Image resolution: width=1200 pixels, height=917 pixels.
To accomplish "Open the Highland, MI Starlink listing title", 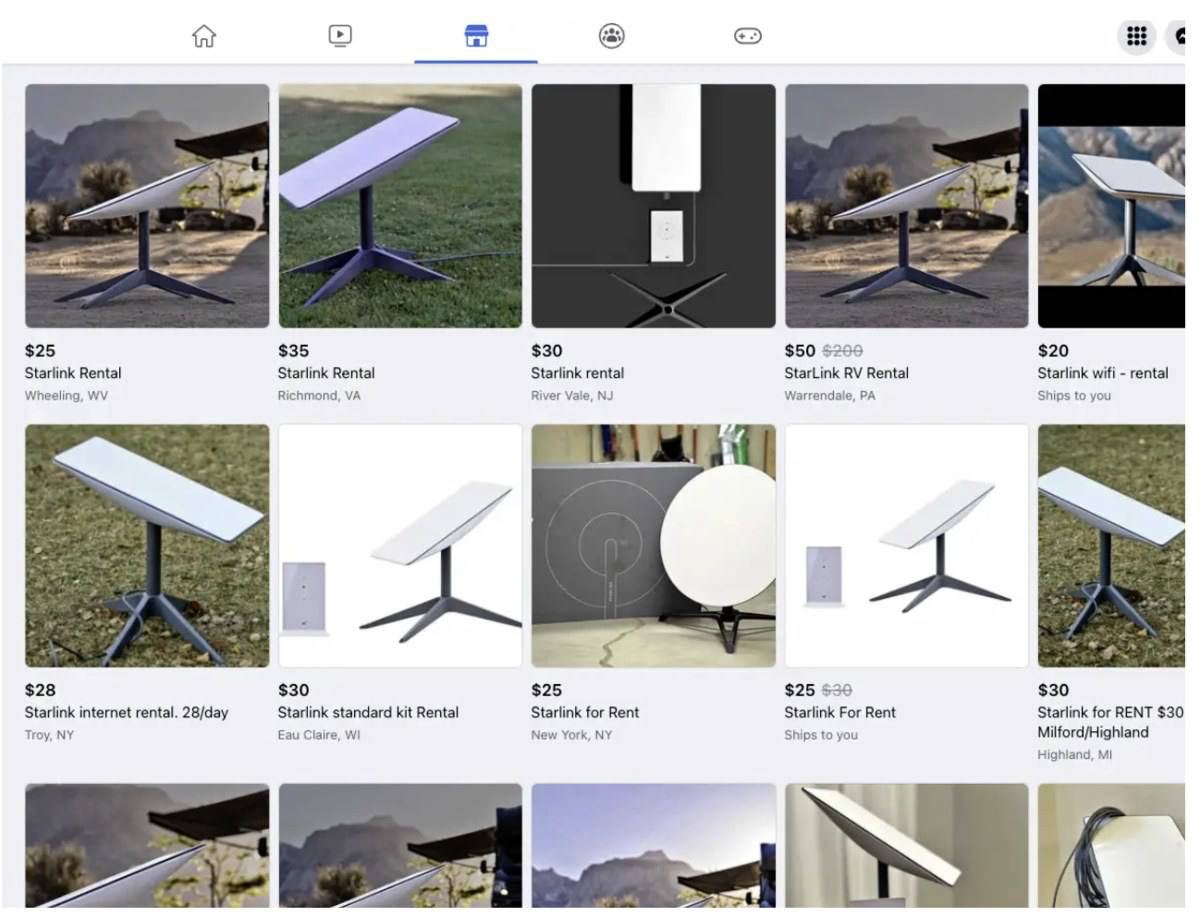I will [x=1109, y=722].
